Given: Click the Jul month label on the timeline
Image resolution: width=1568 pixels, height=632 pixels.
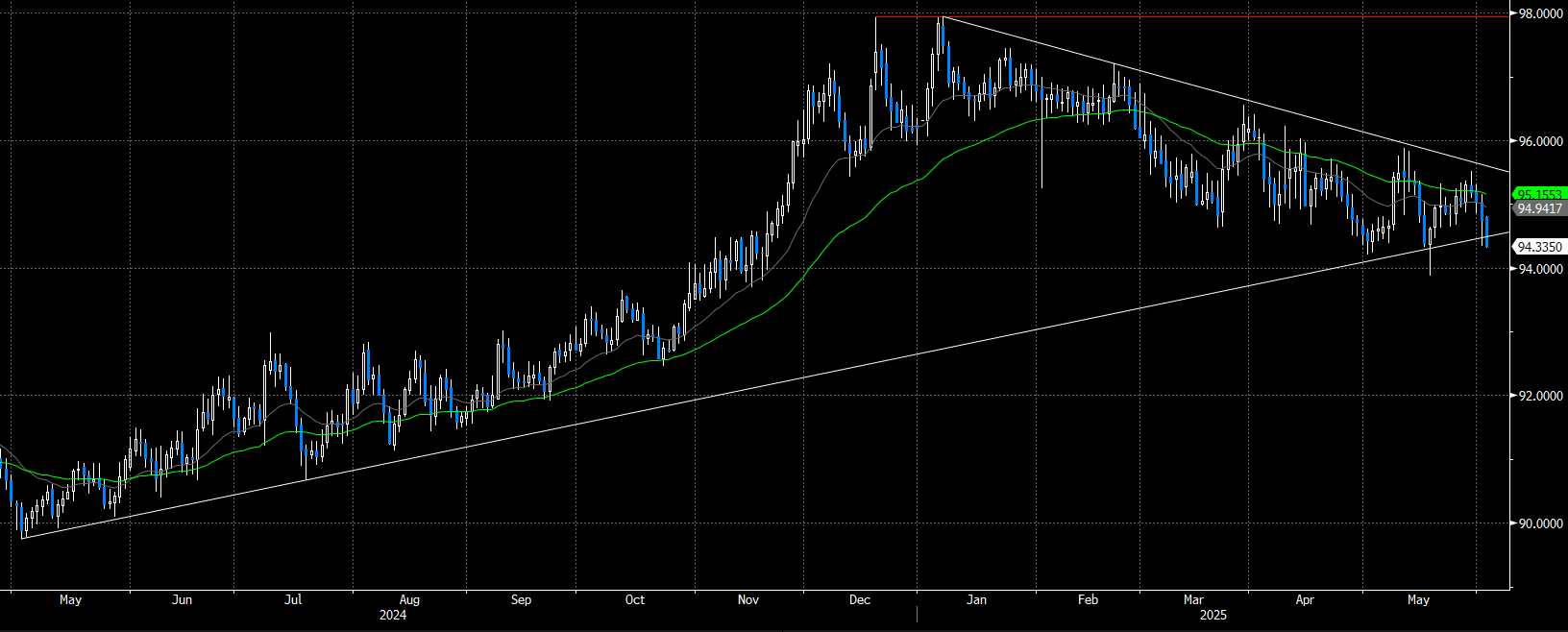Looking at the screenshot, I should [x=293, y=599].
